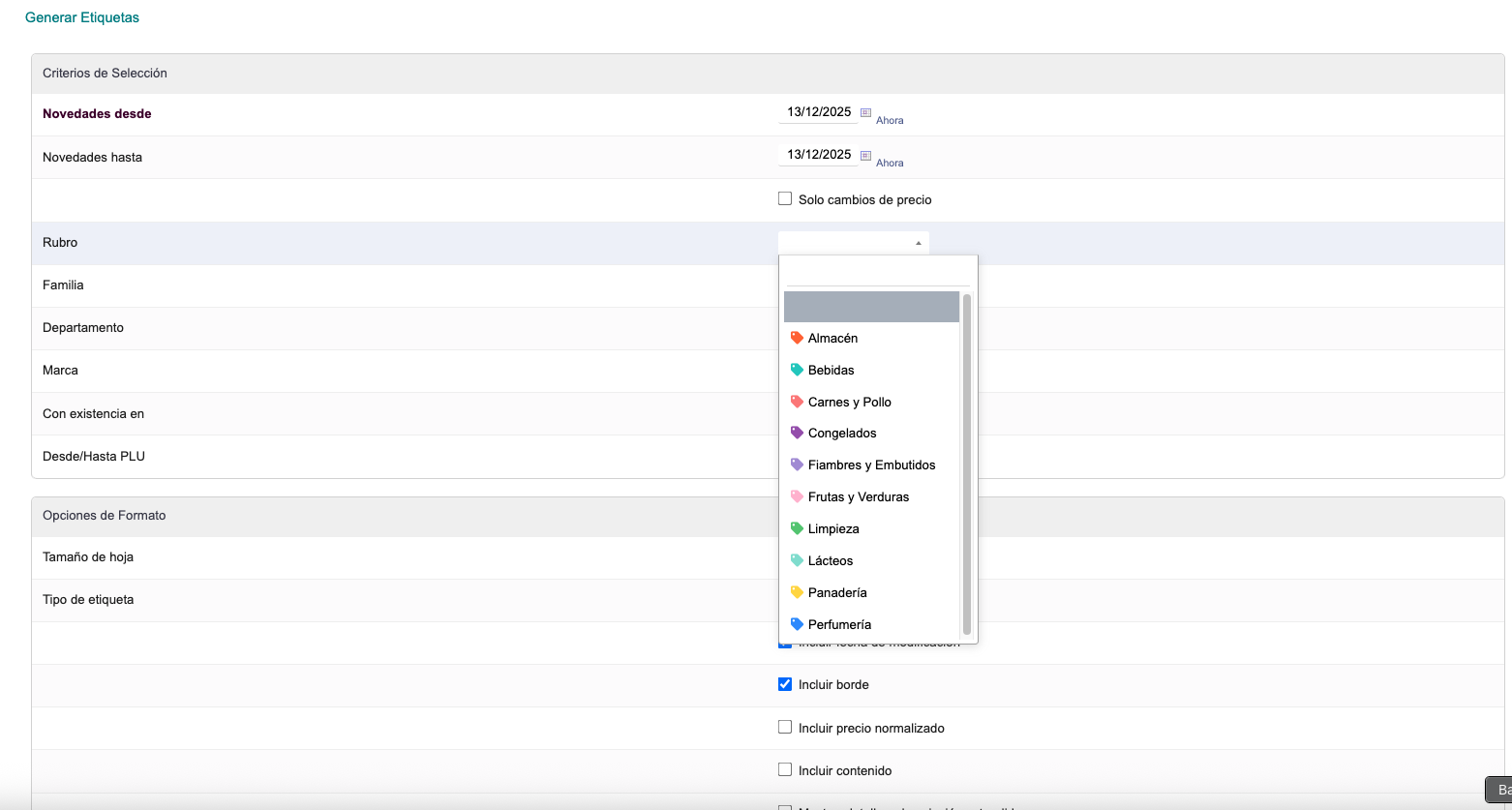This screenshot has height=810, width=1512.
Task: Open calendar icon beside Novedades desde date
Action: (x=865, y=112)
